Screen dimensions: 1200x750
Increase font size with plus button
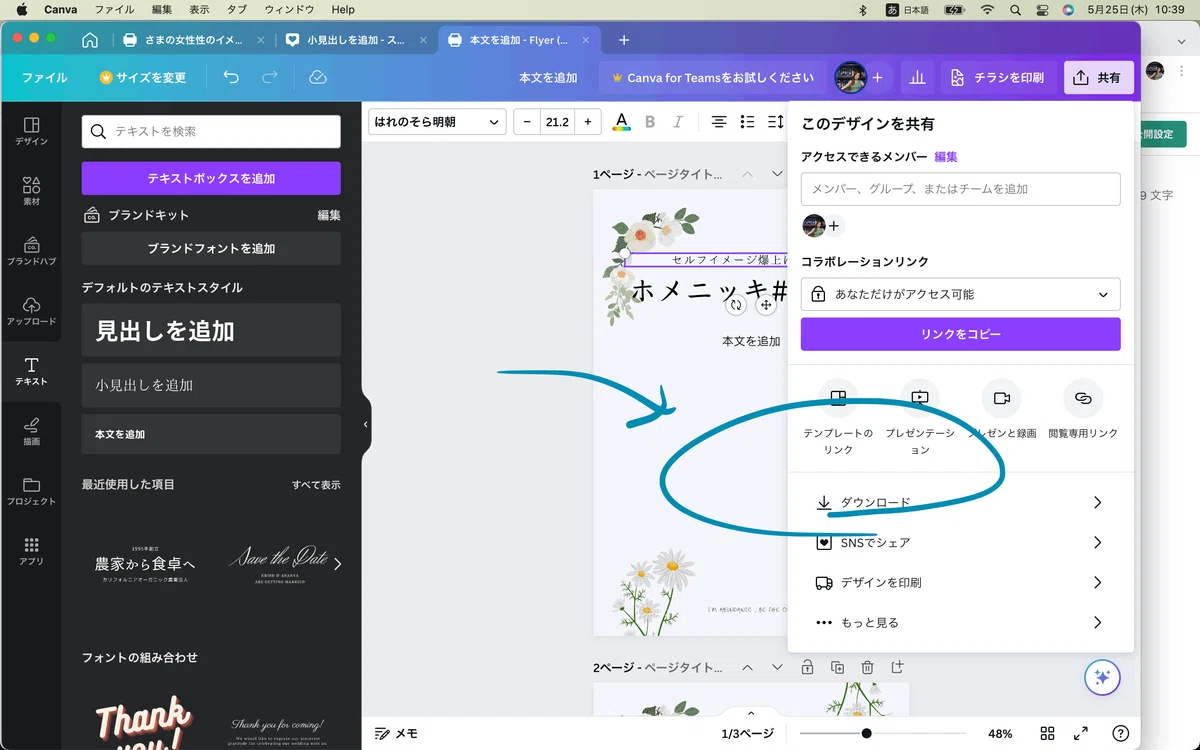[x=587, y=122]
